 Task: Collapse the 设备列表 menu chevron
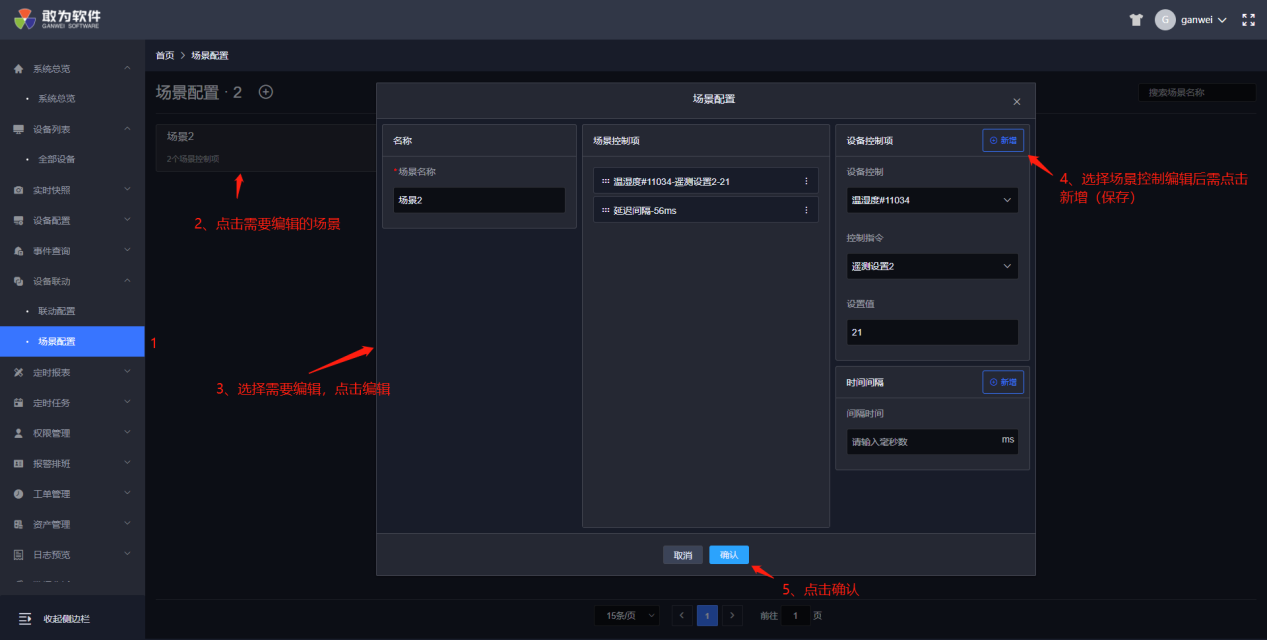tap(127, 128)
